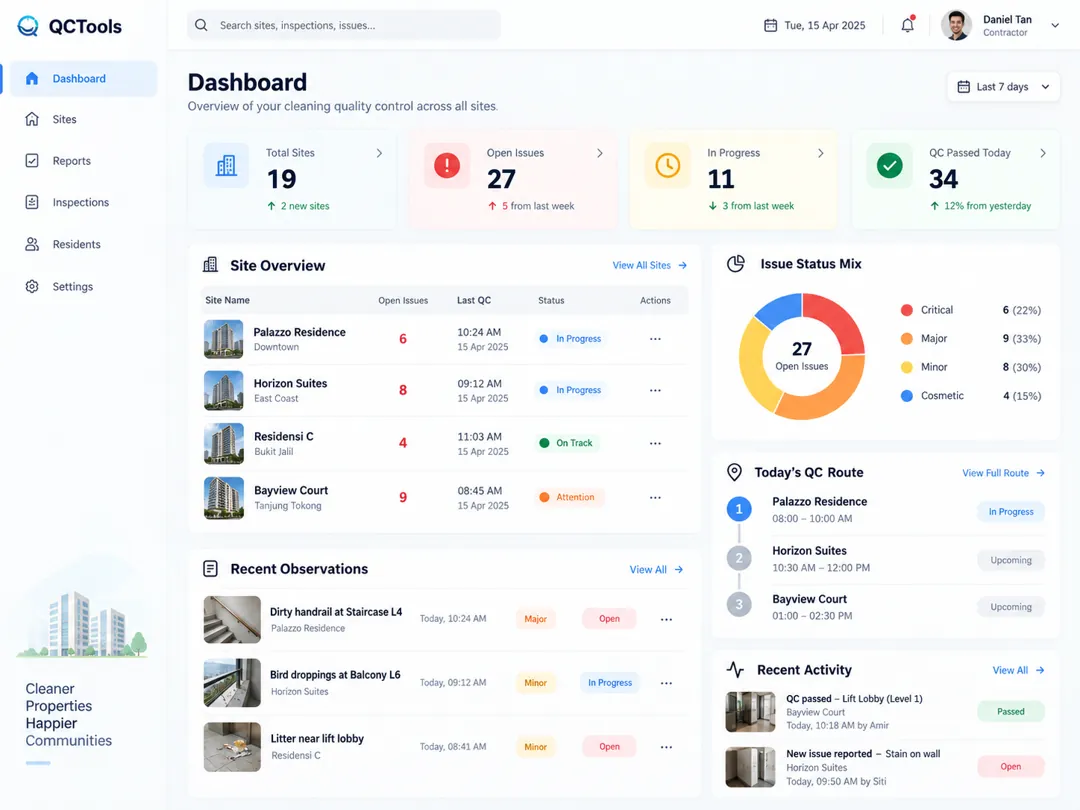Image resolution: width=1080 pixels, height=810 pixels.
Task: Click the Passed badge on Lift Lobby activity
Action: click(x=1010, y=712)
